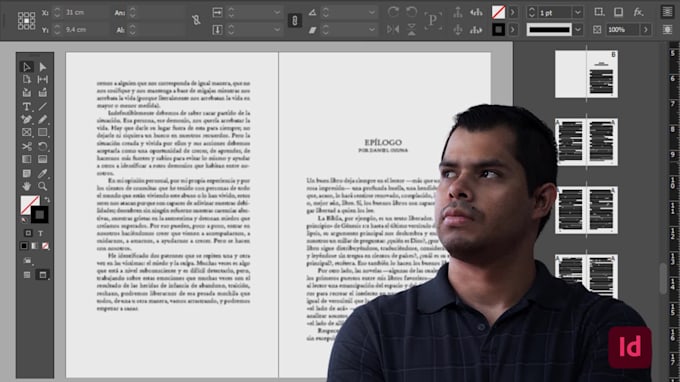The image size is (680, 382).
Task: Select the Selection tool arrow
Action: [x=26, y=67]
